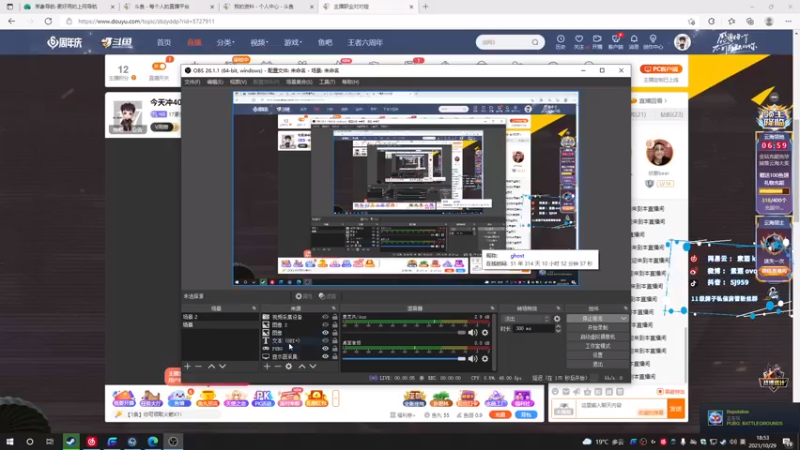
Task: Switch to the 我的资料 browser tab
Action: (x=267, y=7)
